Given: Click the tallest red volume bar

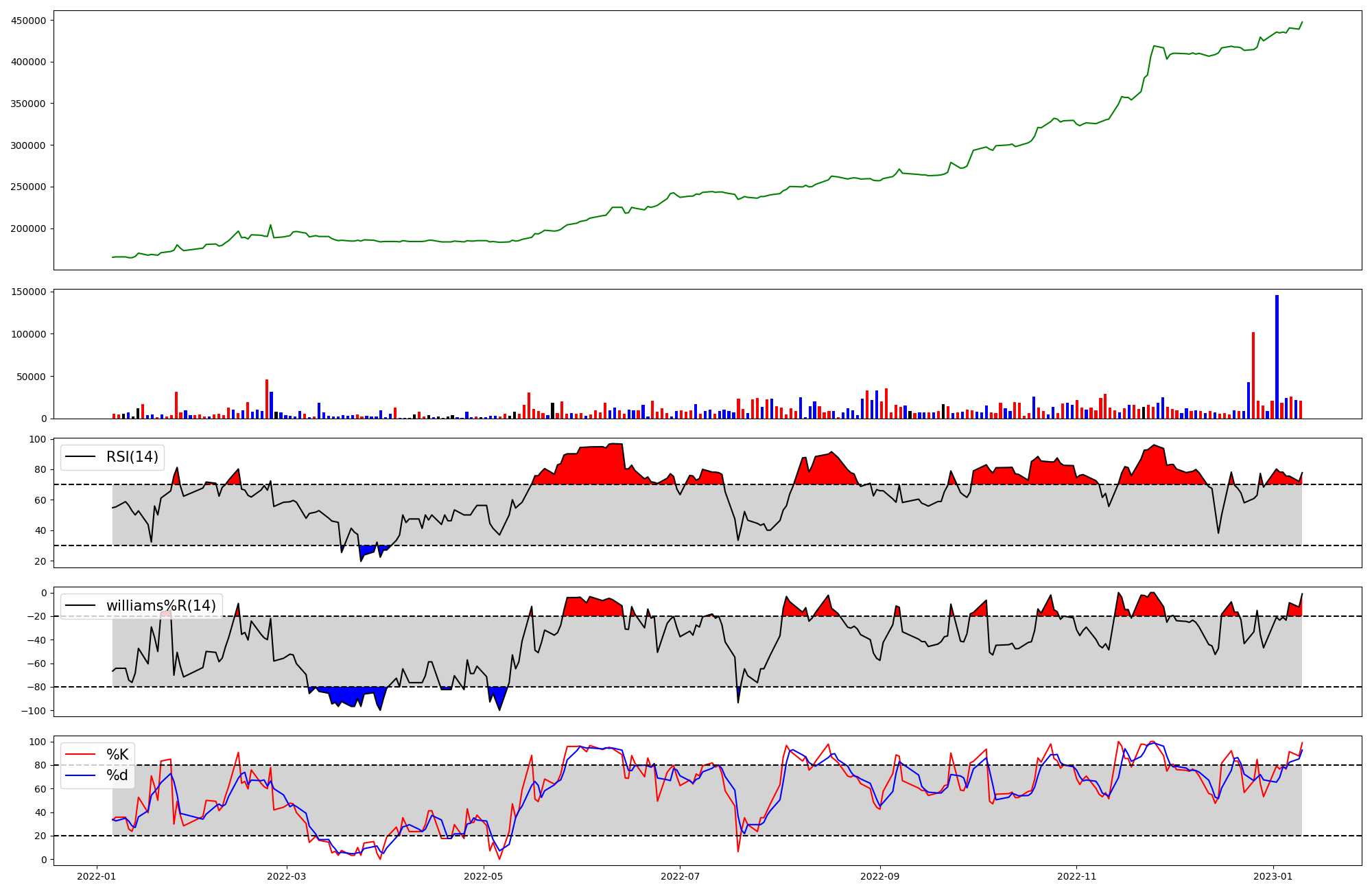Looking at the screenshot, I should [x=1253, y=375].
